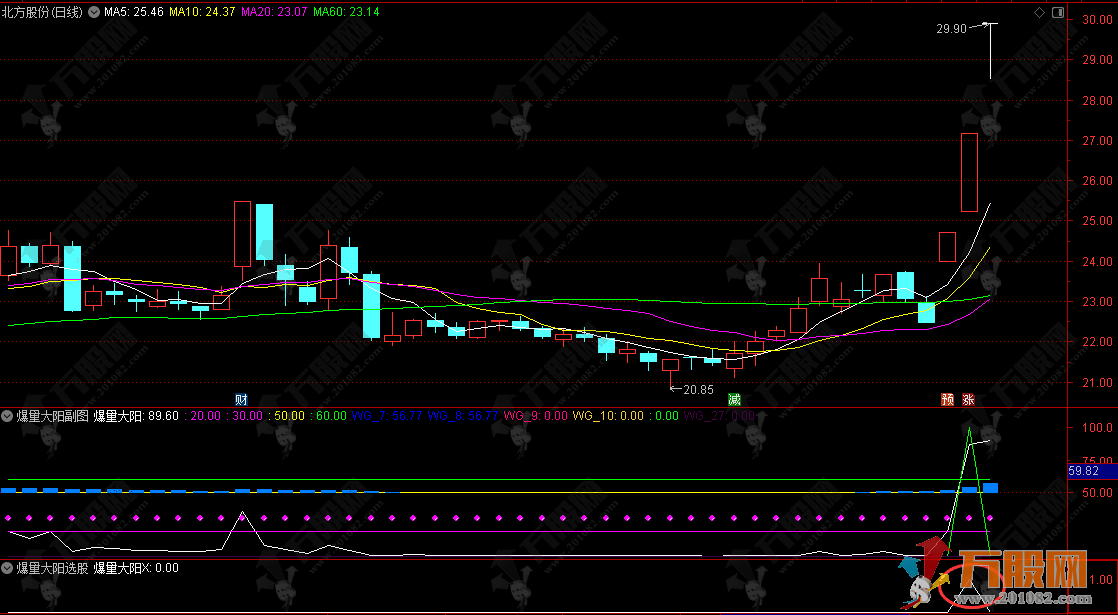This screenshot has height=615, width=1118.
Task: Click the 爆量大阳选股 indicator name
Action: tap(52, 567)
